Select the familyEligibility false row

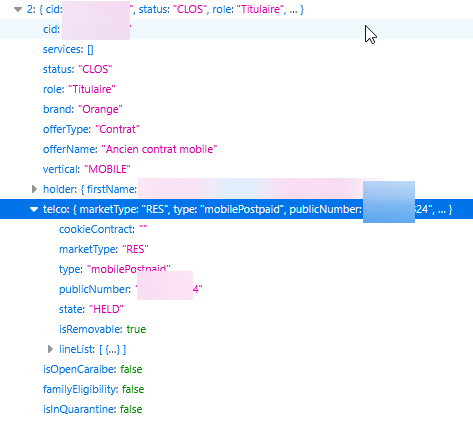tap(236, 389)
